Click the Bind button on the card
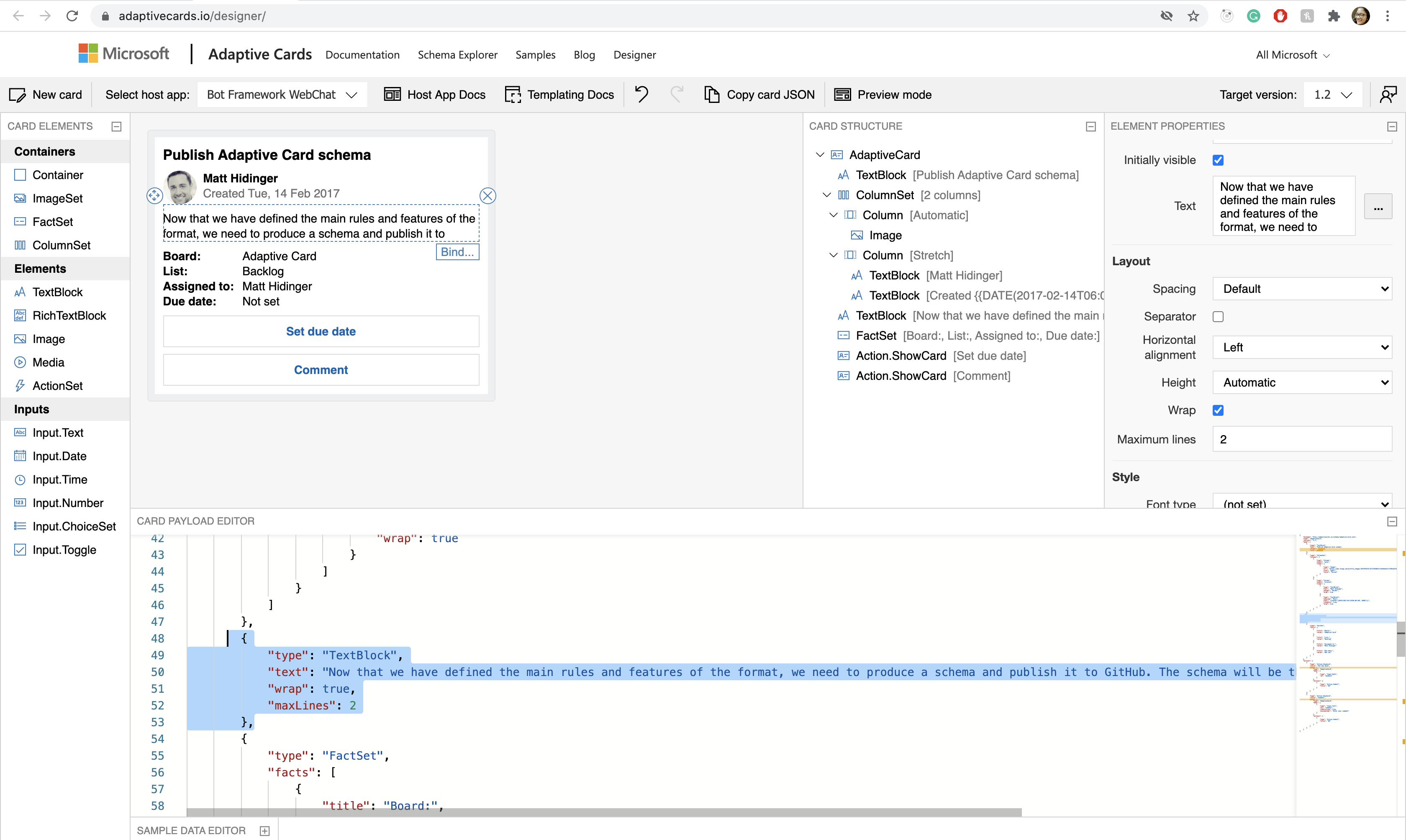The height and width of the screenshot is (840, 1406). [457, 251]
